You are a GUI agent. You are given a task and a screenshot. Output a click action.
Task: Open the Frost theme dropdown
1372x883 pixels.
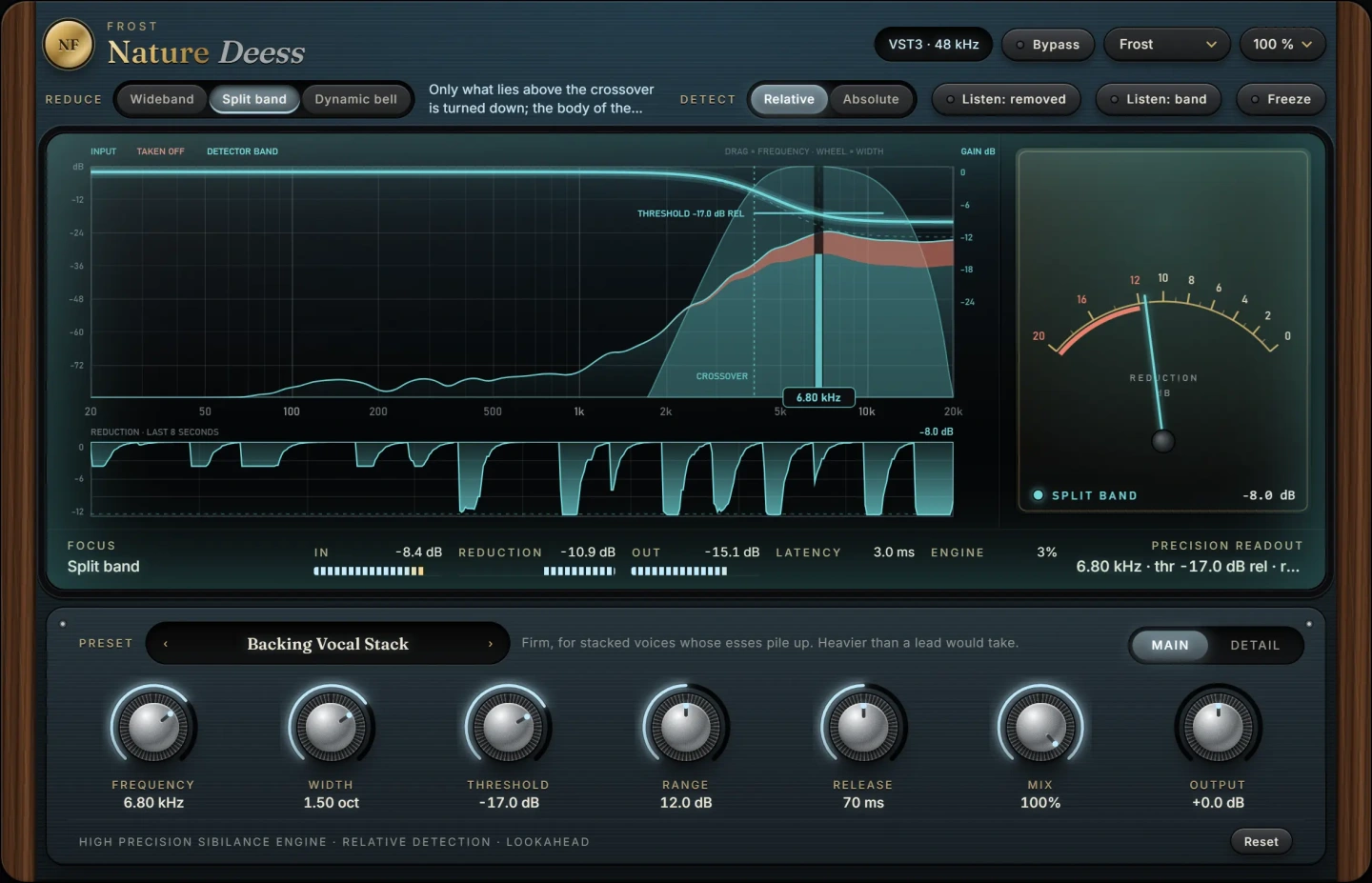pos(1168,45)
